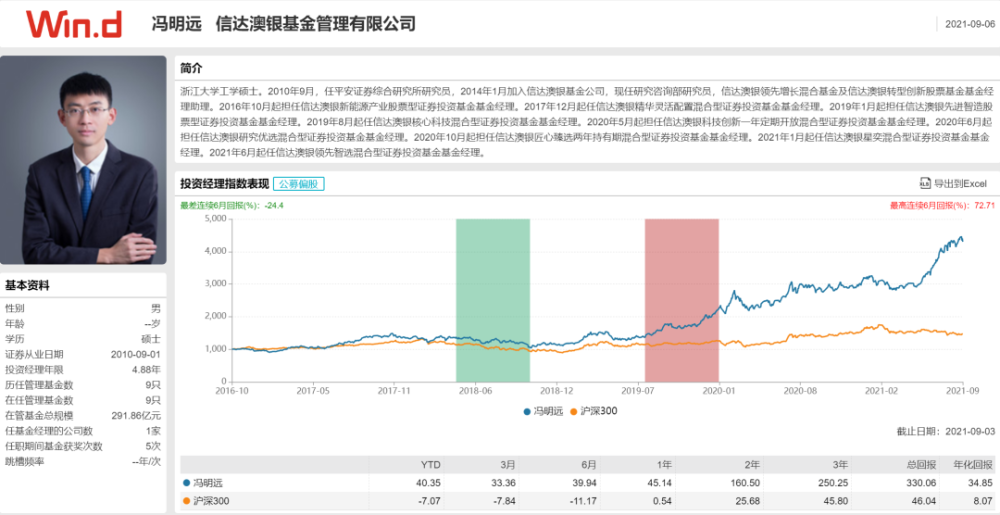The height and width of the screenshot is (515, 1000).
Task: Click 跳槽频率 row
Action: click(x=83, y=461)
